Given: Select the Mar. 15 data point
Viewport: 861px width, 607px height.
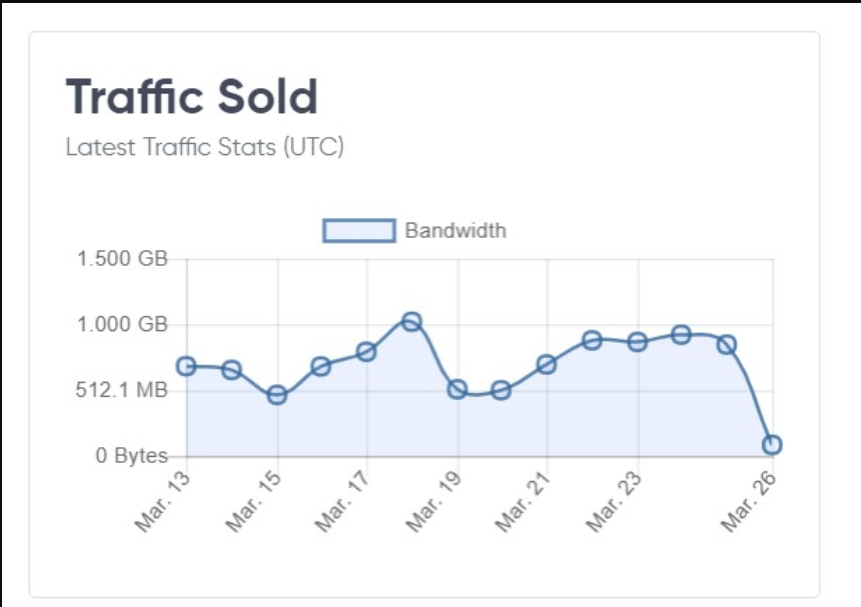Looking at the screenshot, I should (277, 395).
